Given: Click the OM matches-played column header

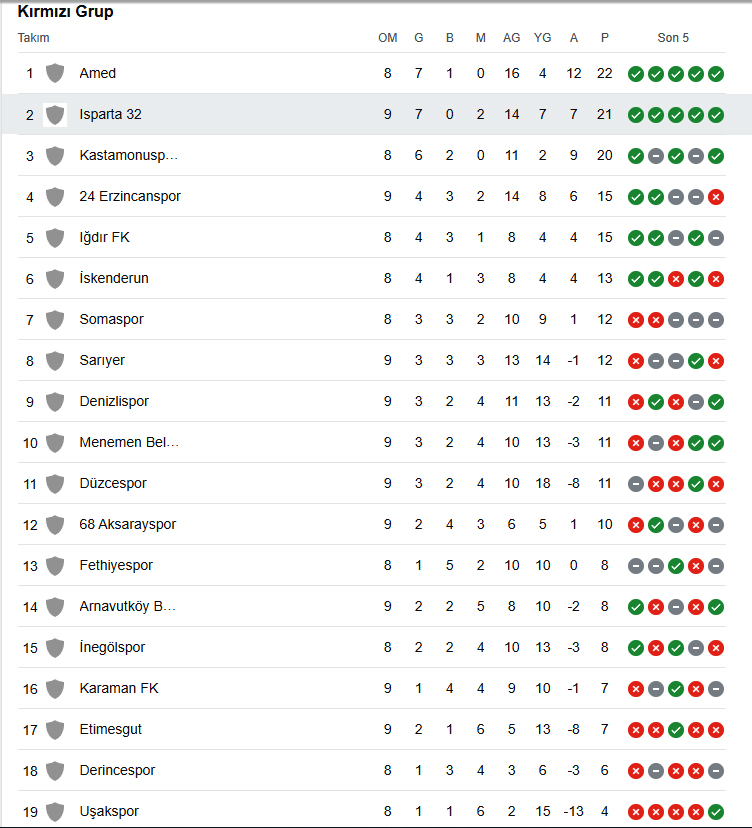Looking at the screenshot, I should tap(388, 37).
